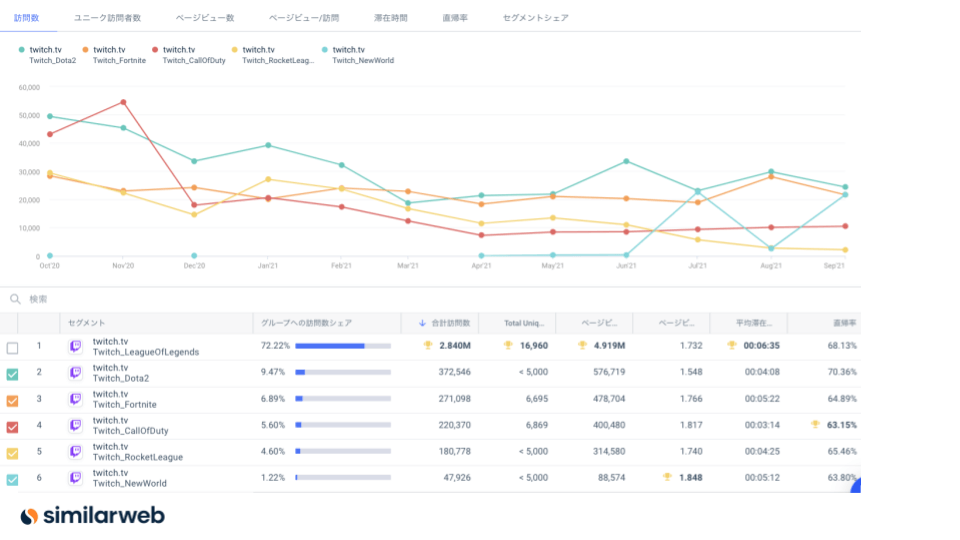Toggle Twitch_NewWorld legend entry in chart

pos(362,55)
